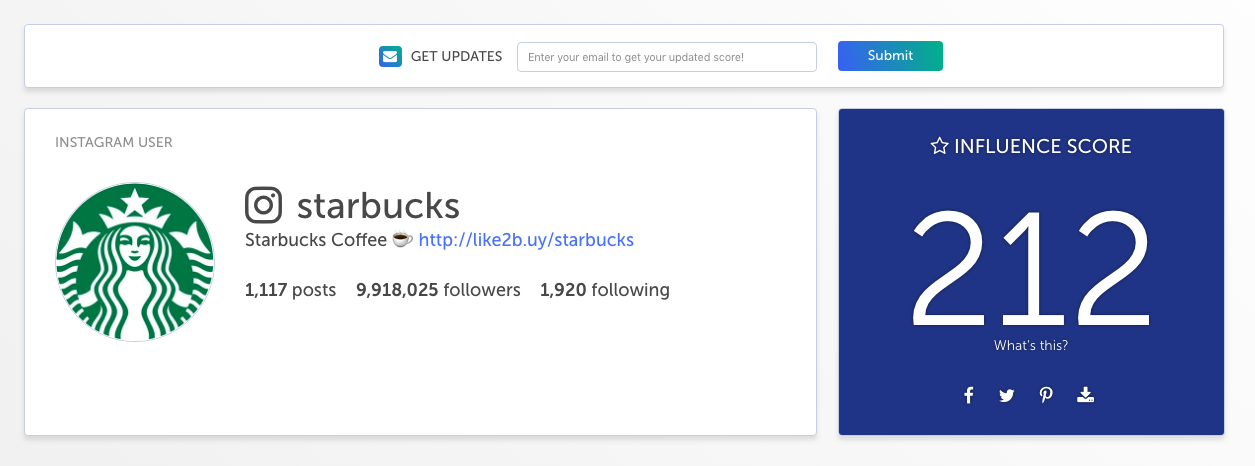Click the Instagram logo icon next to starbucks
This screenshot has width=1255, height=466.
coord(264,206)
